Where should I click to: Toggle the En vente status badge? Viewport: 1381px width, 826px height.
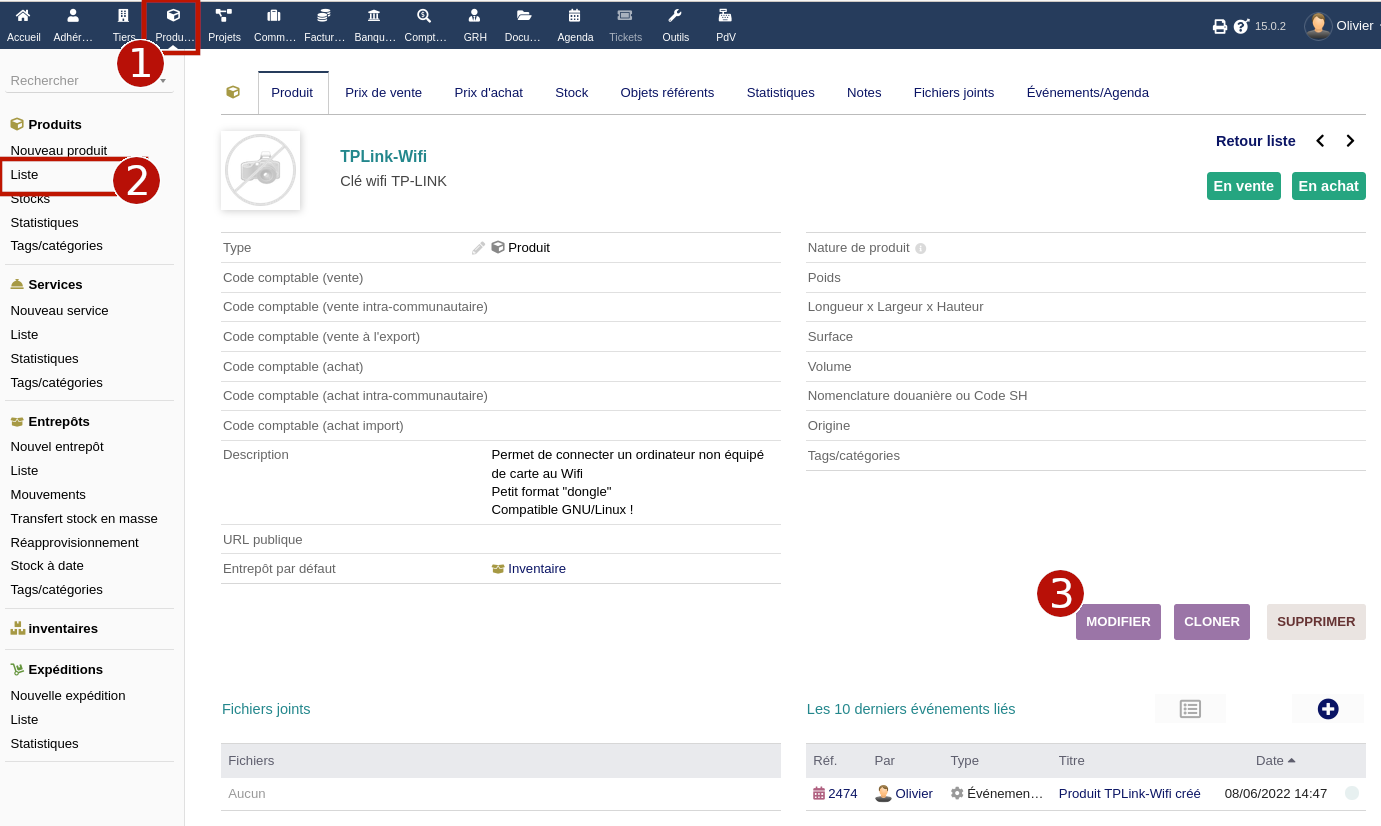click(x=1244, y=186)
